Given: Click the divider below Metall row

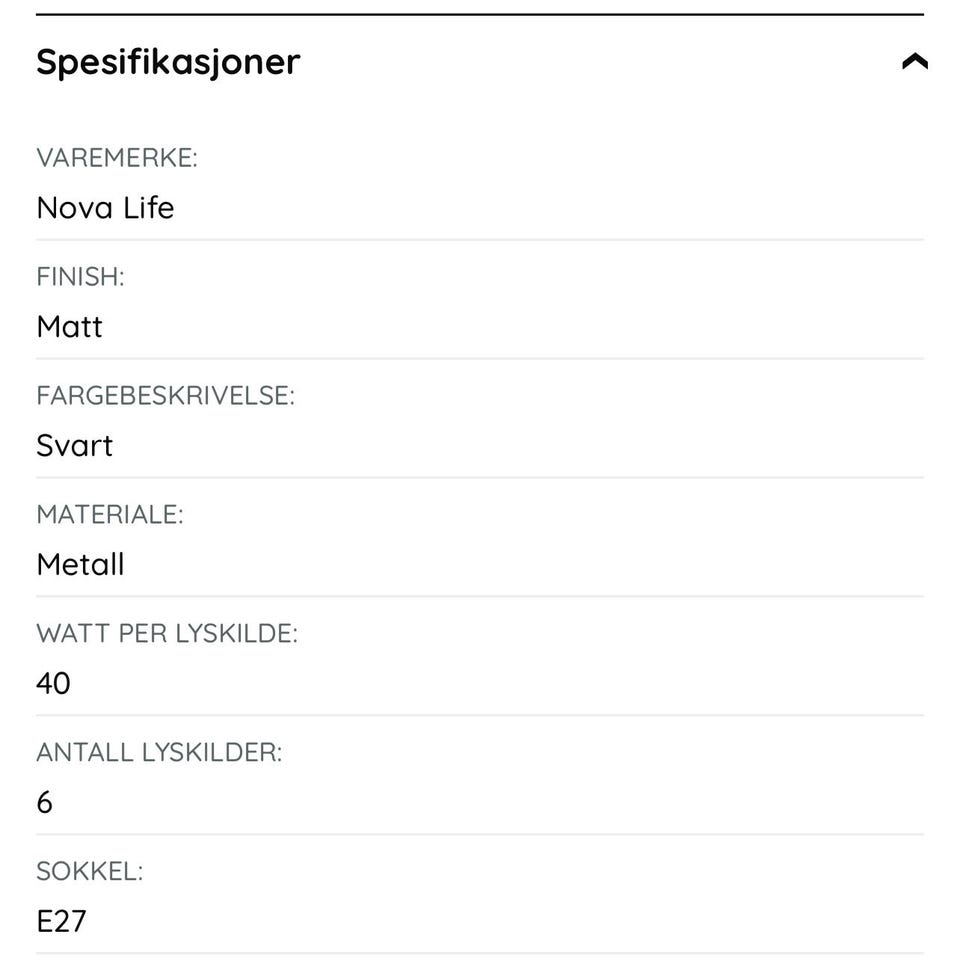Looking at the screenshot, I should pyautogui.click(x=480, y=596).
